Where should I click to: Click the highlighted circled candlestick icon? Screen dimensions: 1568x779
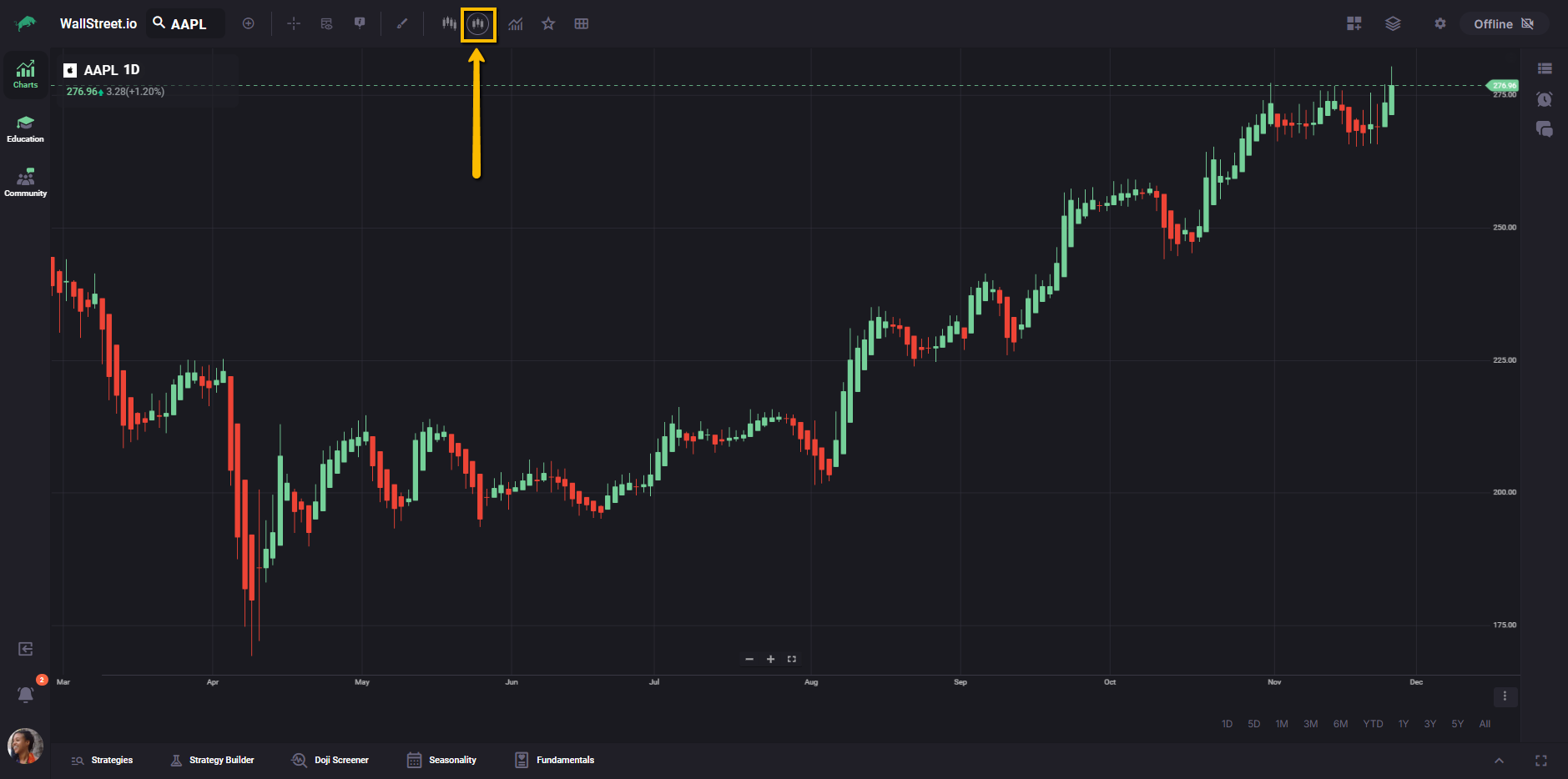477,24
